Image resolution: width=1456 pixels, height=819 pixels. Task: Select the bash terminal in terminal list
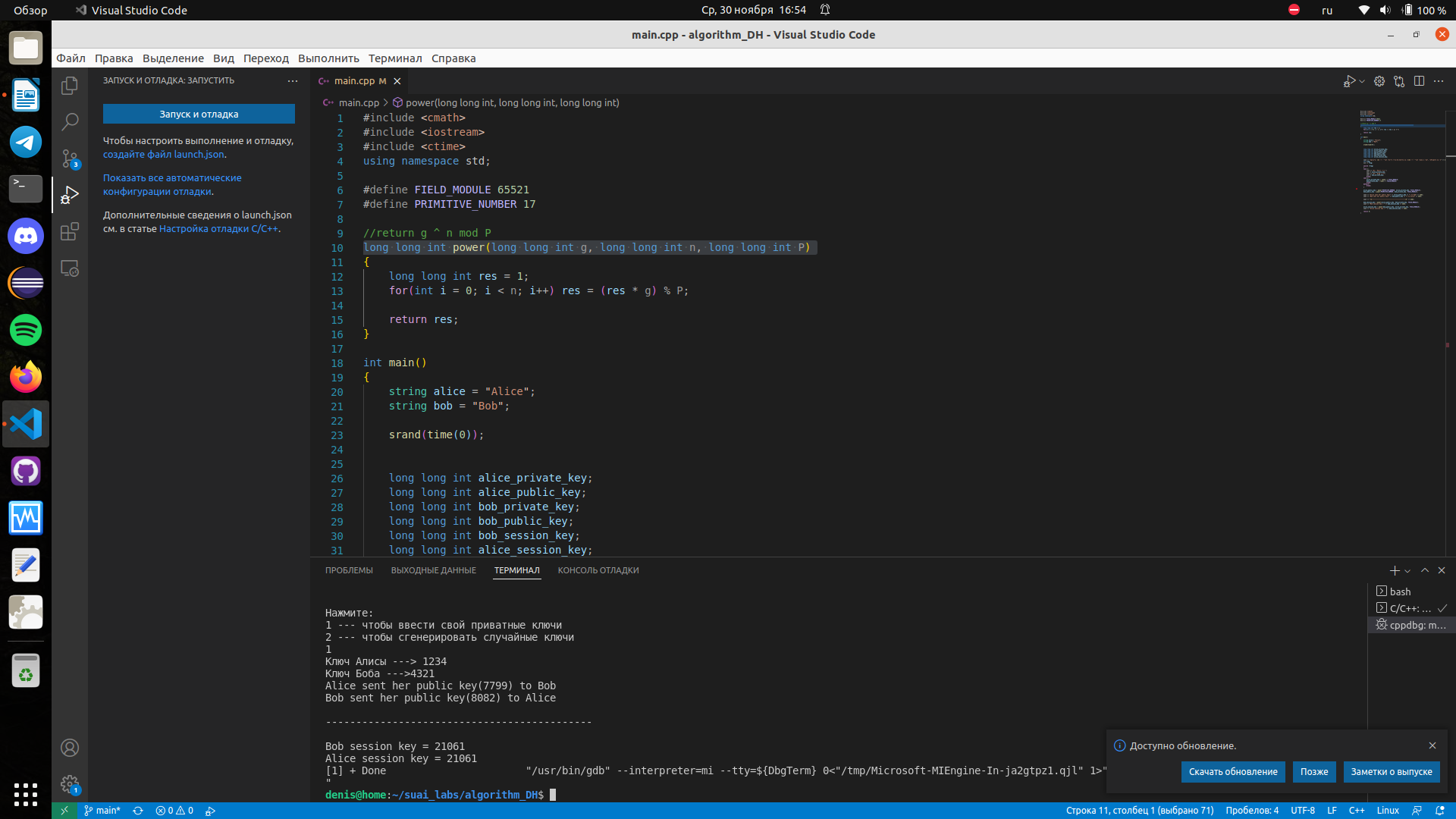click(x=1400, y=591)
